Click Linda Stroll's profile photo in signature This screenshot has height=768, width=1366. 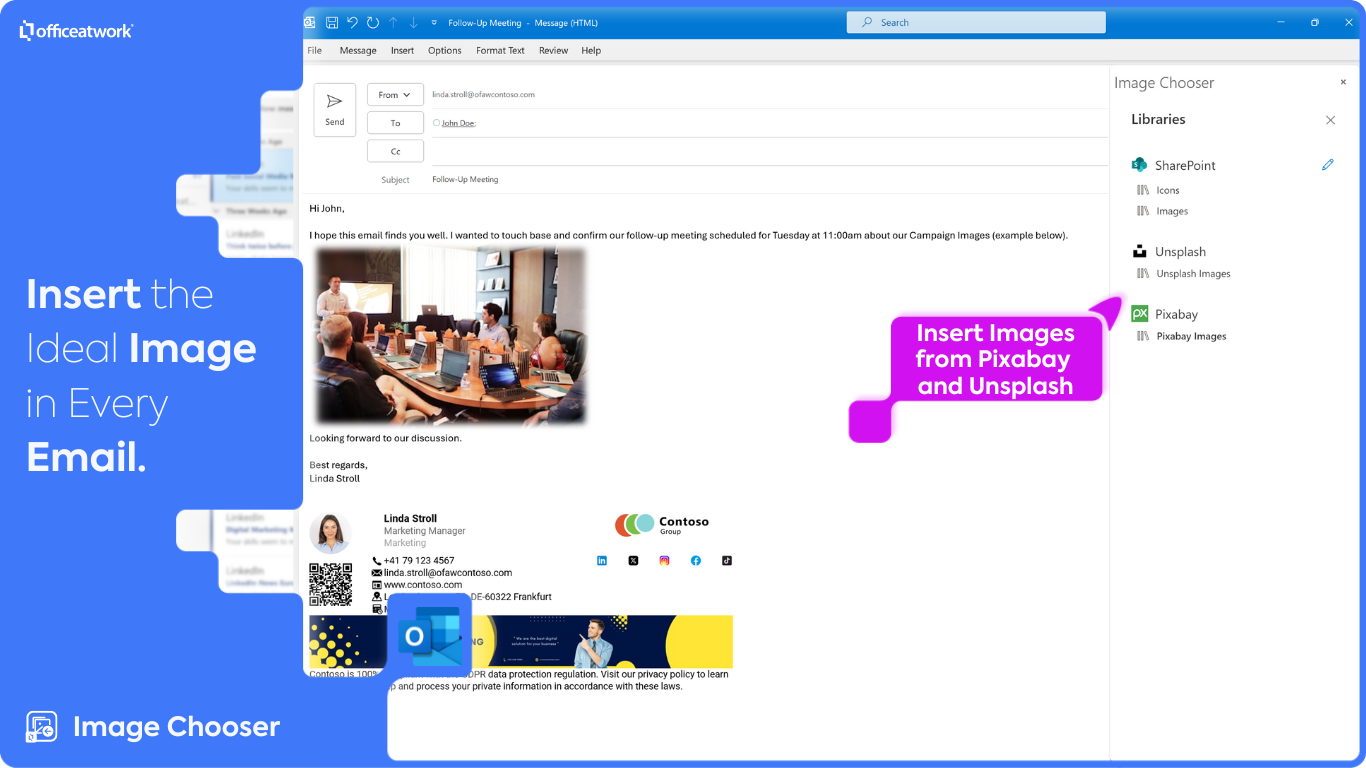(330, 533)
